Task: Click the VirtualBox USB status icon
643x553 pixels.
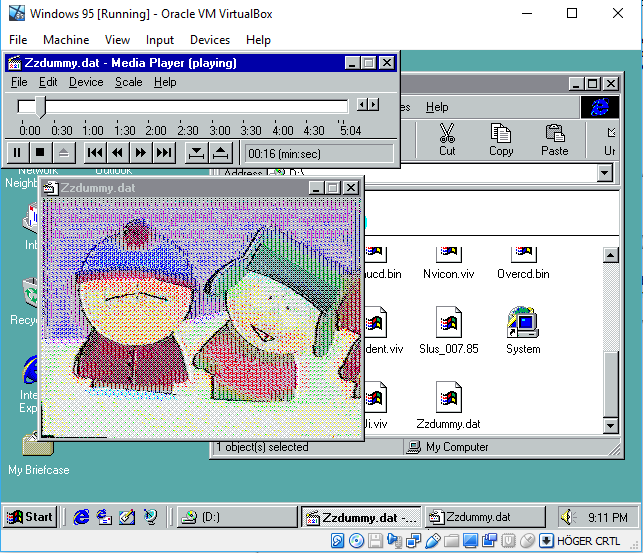Action: click(x=432, y=541)
